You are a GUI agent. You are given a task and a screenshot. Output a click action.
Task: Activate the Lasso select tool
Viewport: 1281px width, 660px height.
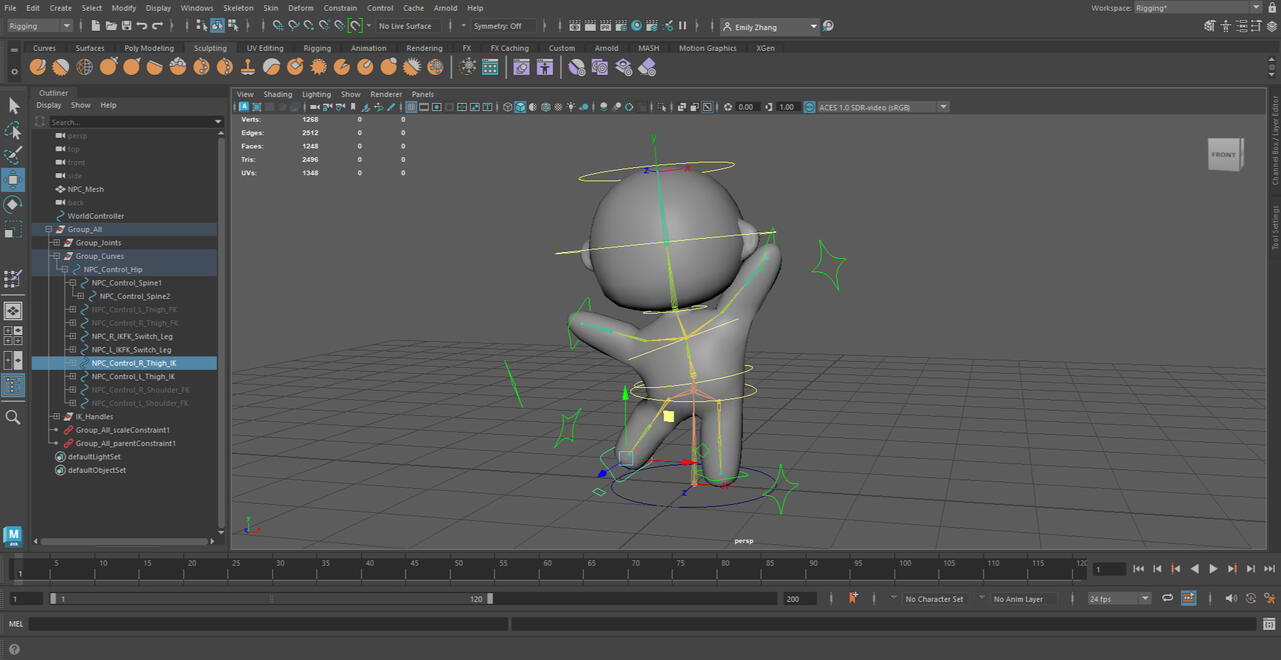coord(13,131)
